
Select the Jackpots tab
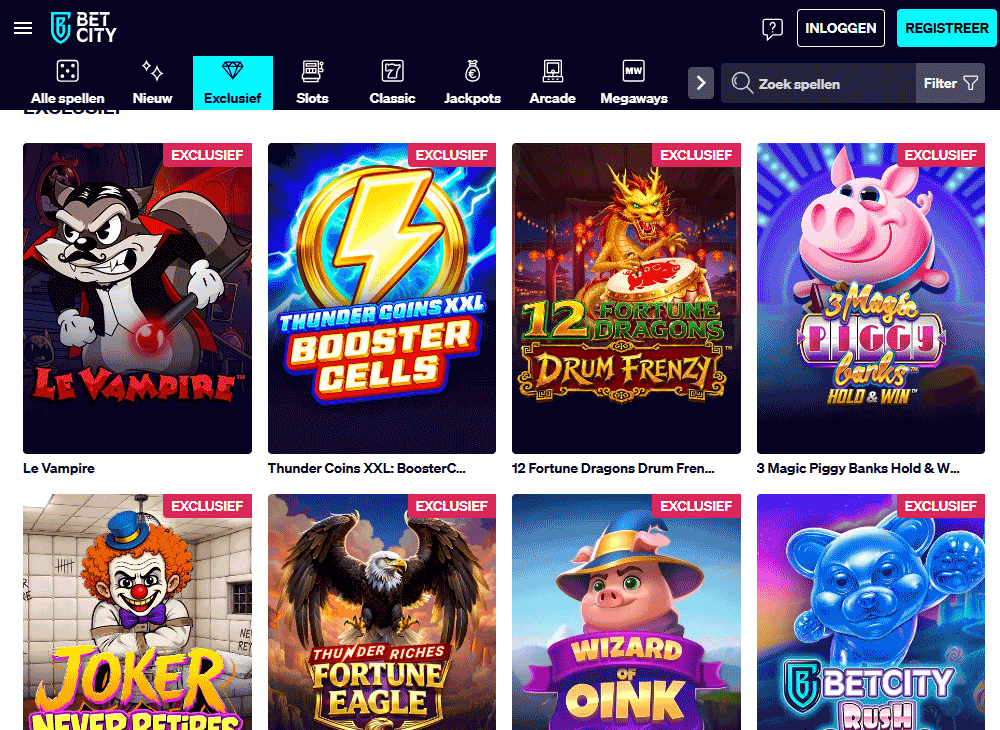pyautogui.click(x=473, y=83)
